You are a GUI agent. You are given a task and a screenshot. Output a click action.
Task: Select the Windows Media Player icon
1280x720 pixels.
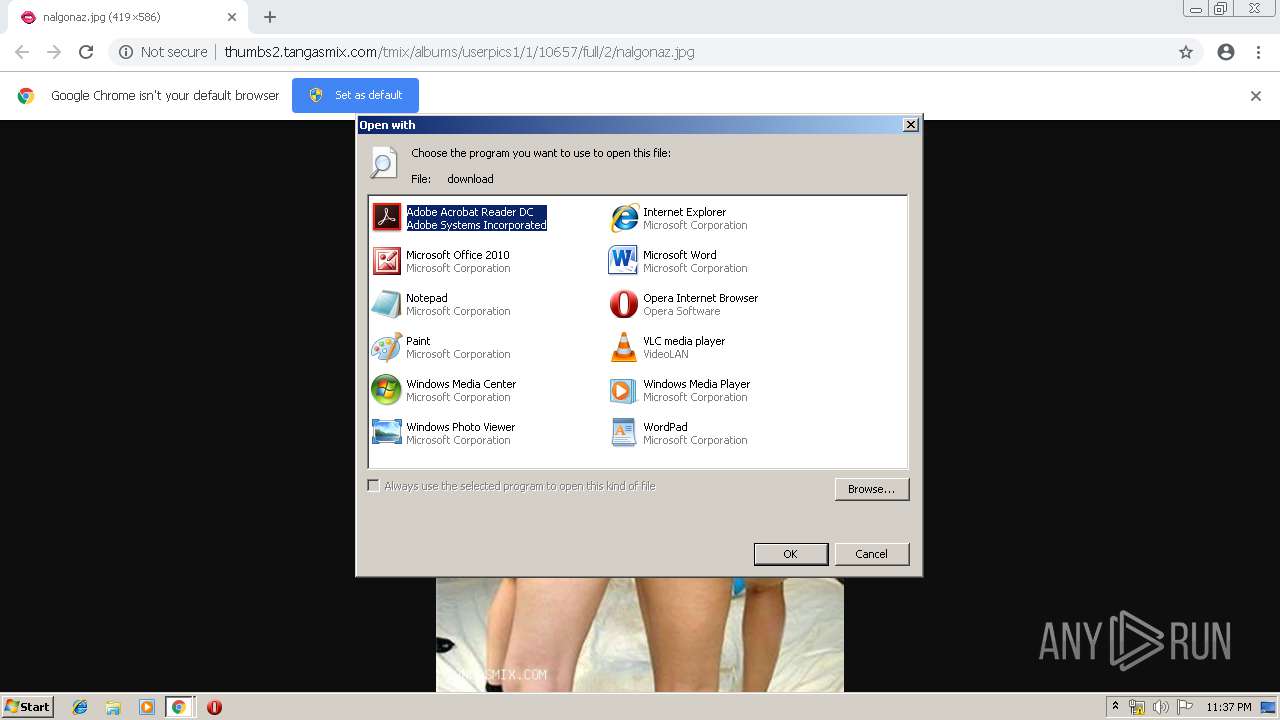coord(624,389)
